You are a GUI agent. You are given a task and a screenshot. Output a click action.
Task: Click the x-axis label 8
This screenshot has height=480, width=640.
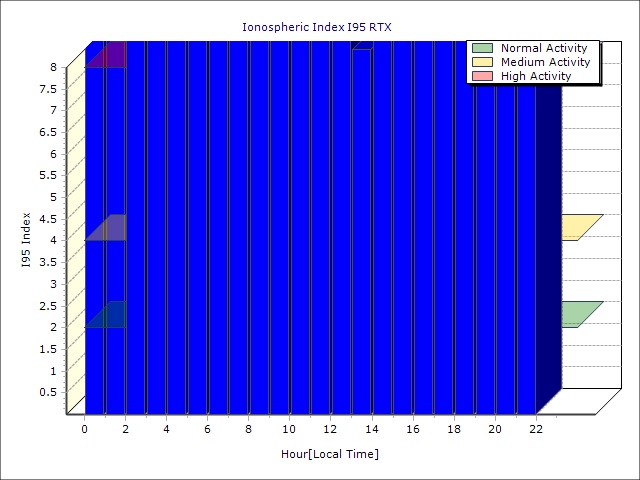click(x=249, y=429)
